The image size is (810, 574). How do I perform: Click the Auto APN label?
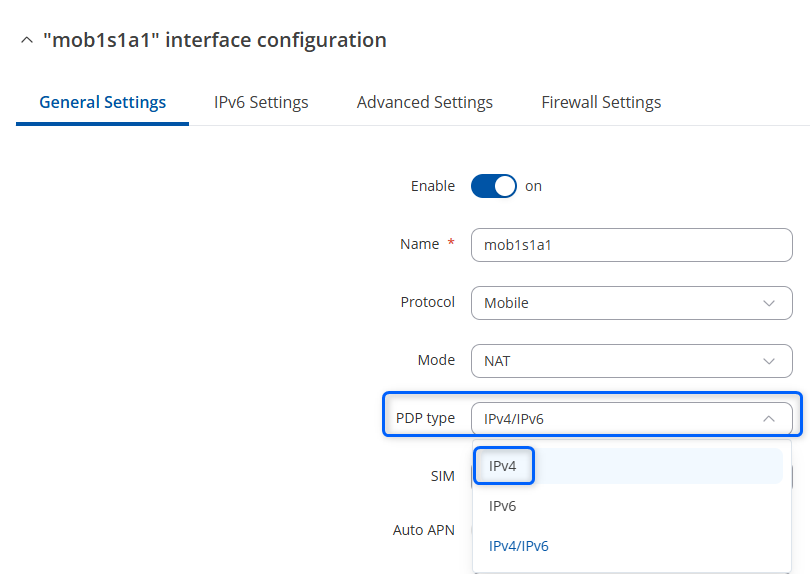point(424,530)
